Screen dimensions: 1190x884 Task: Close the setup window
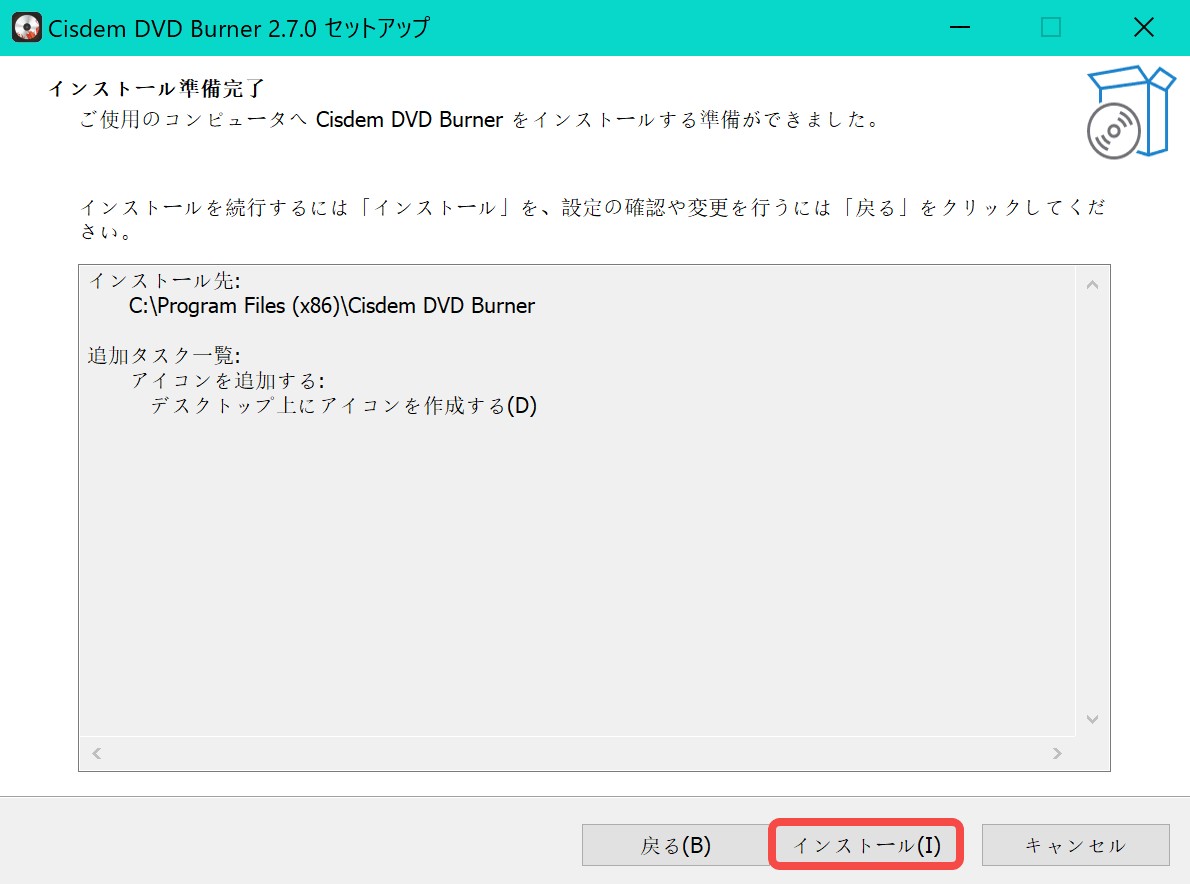1144,27
